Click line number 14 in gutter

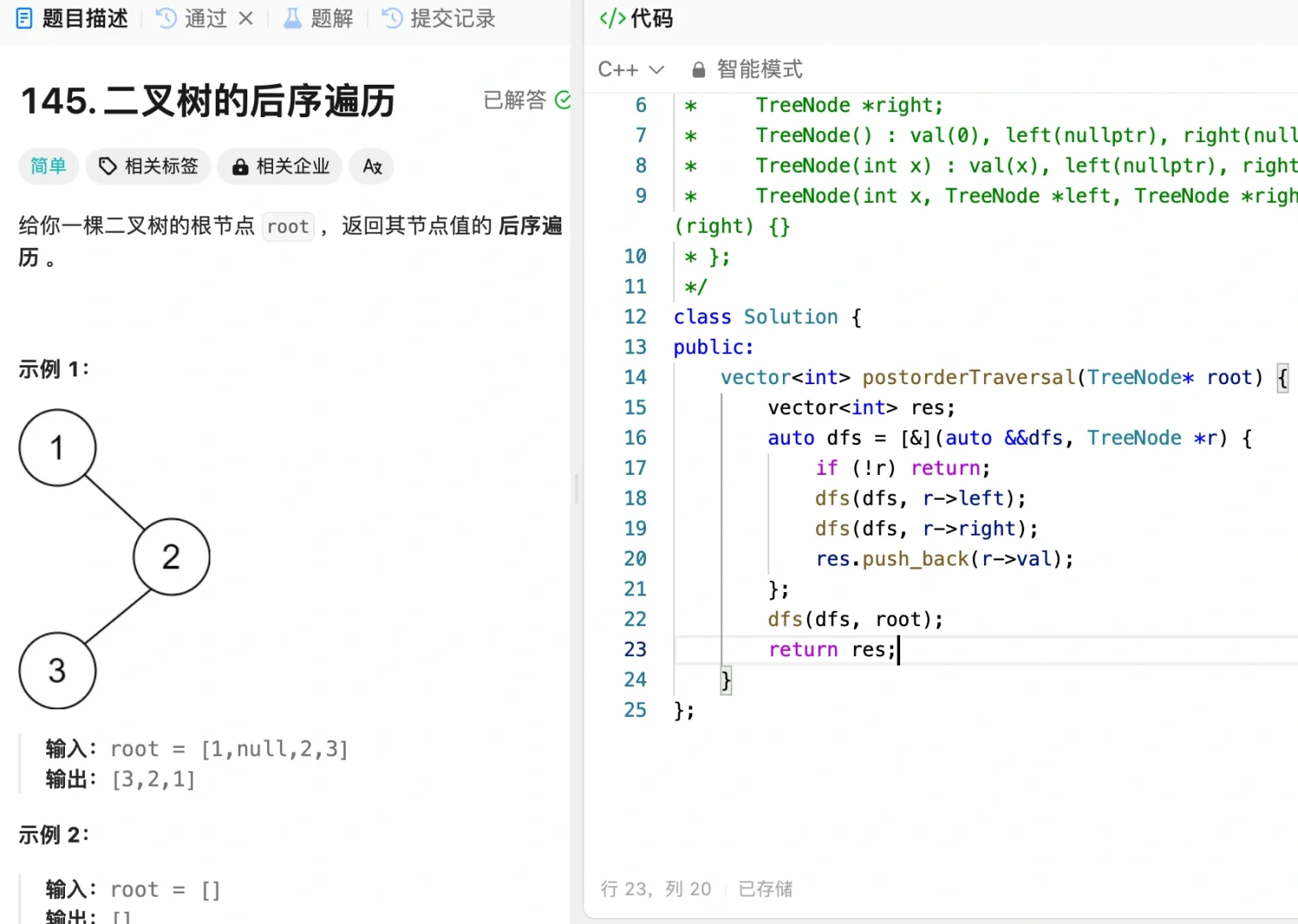pyautogui.click(x=635, y=377)
